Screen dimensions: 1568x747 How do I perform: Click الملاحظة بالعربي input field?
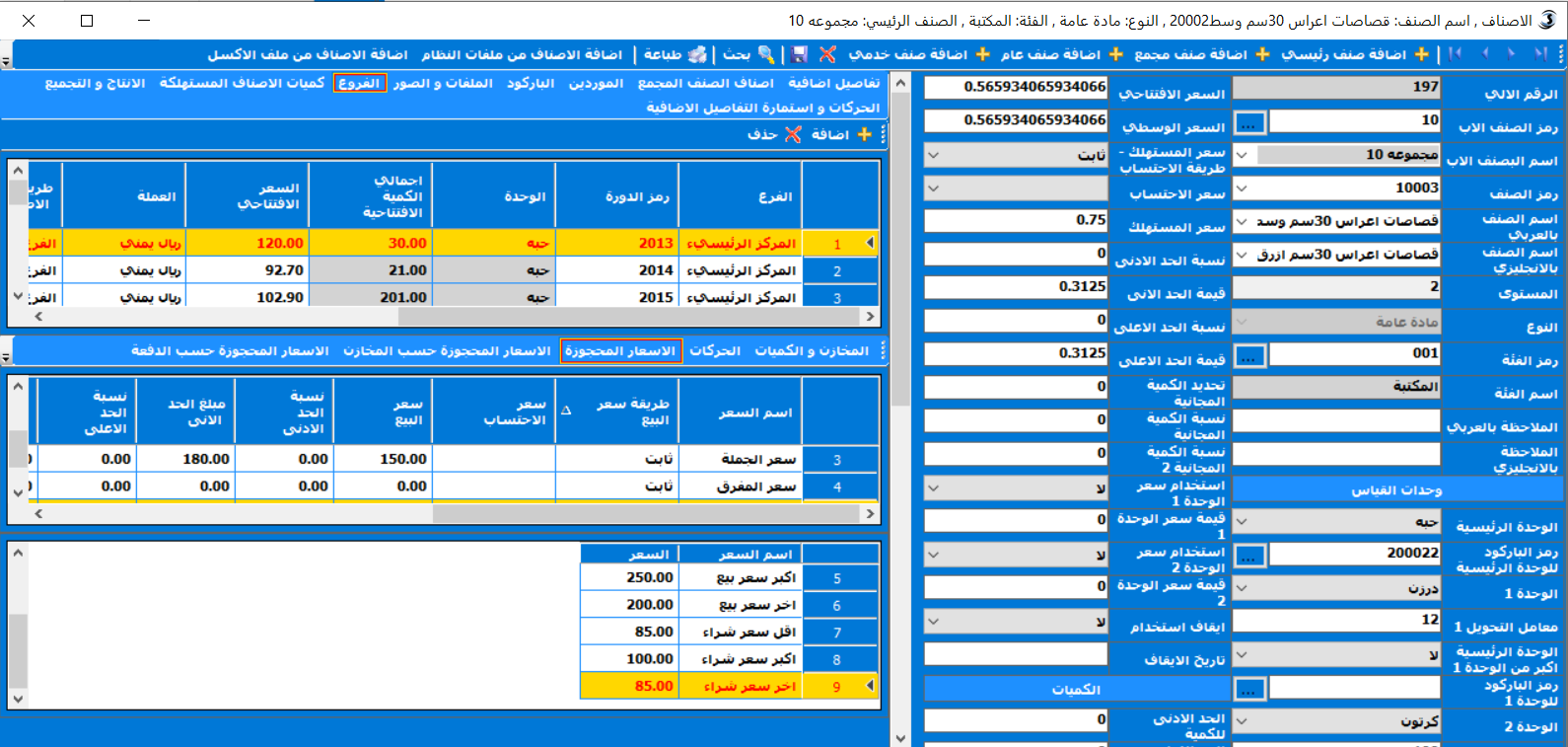(x=1336, y=421)
